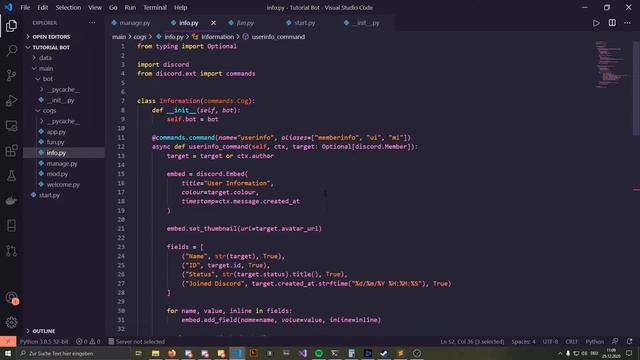Viewport: 640px width, 360px height.
Task: Change line endings via CRLF
Action: (571, 341)
